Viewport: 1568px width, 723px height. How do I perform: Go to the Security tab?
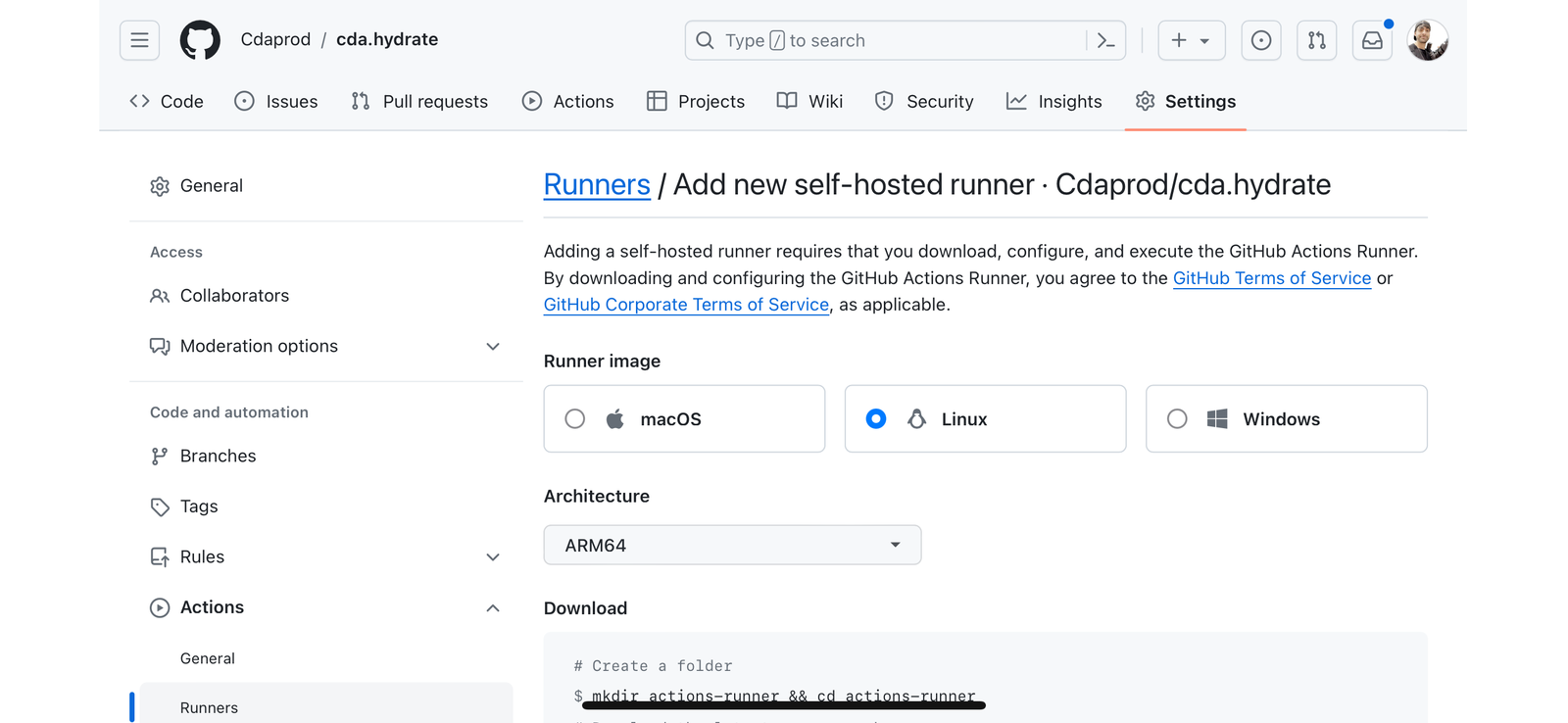pos(924,102)
